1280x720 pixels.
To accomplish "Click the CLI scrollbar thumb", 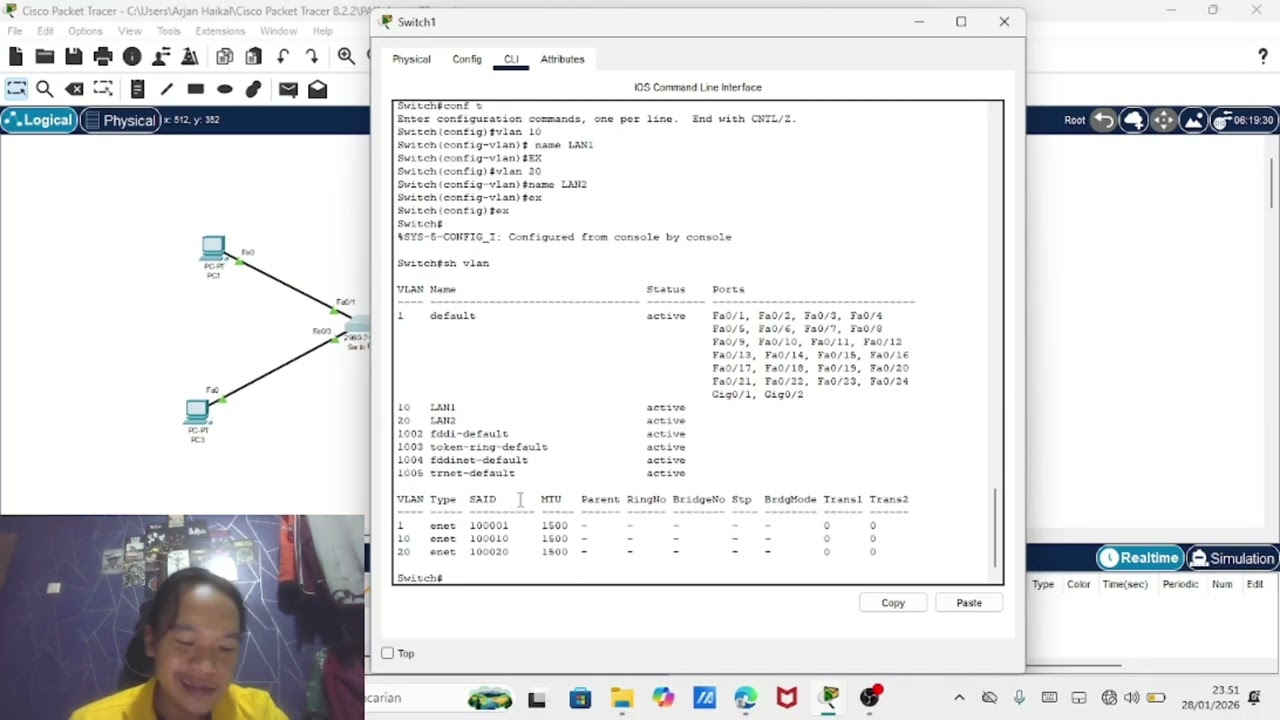I will coord(995,529).
